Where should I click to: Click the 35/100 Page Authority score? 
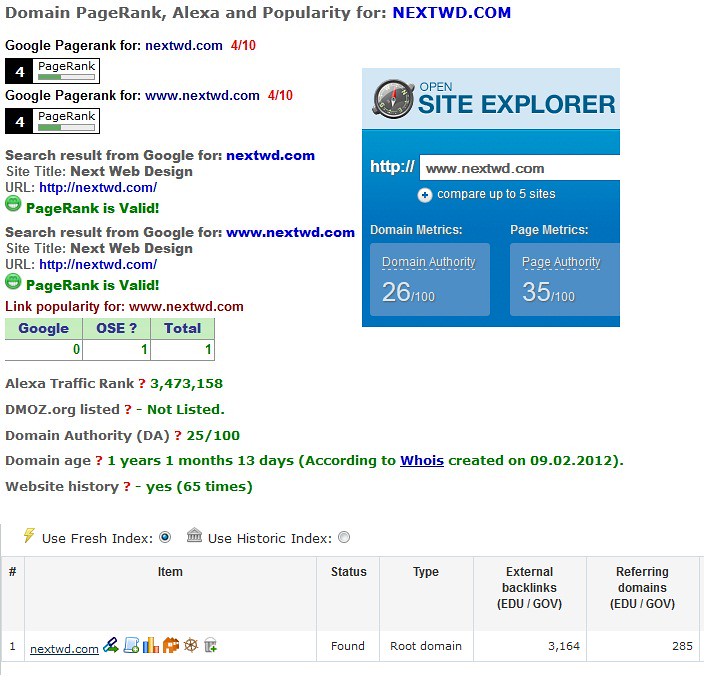pyautogui.click(x=548, y=292)
